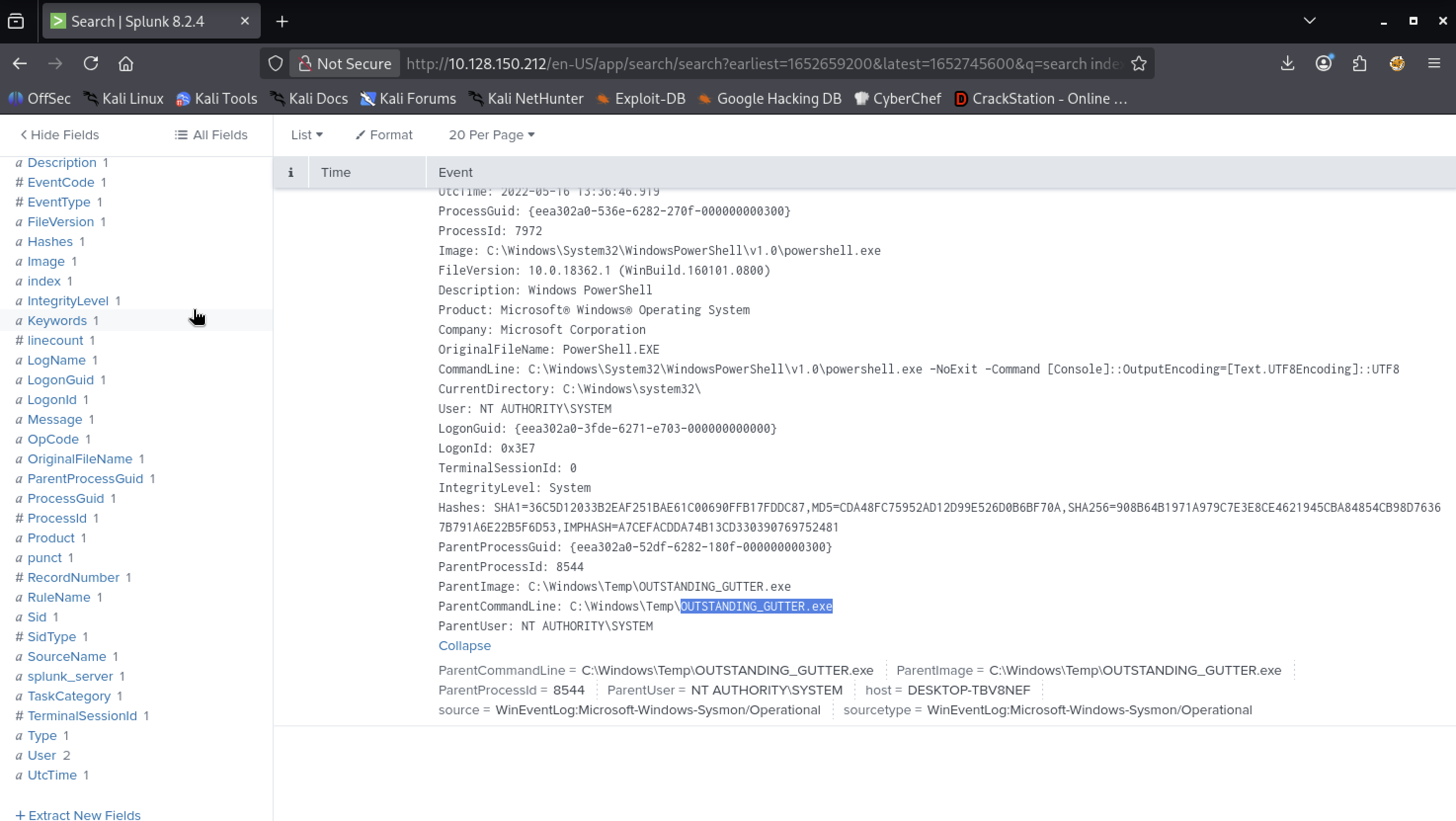The image size is (1456, 821).
Task: Collapse the expanded event
Action: (x=465, y=646)
